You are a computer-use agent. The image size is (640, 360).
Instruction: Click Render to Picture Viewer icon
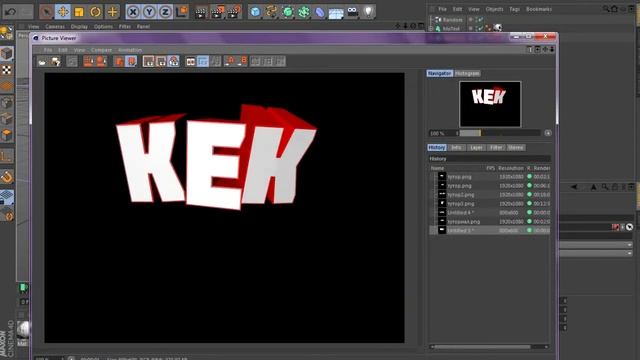click(x=217, y=12)
